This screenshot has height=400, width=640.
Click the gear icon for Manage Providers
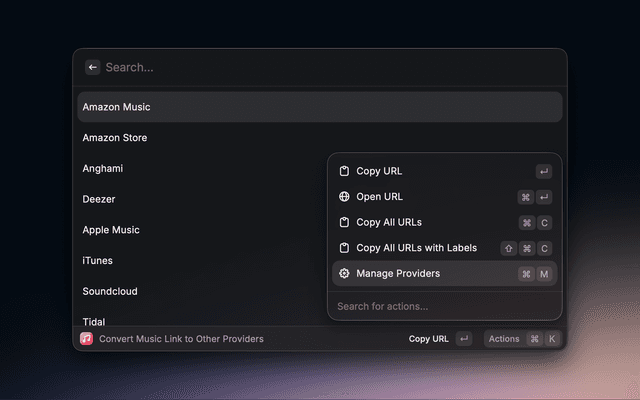coord(344,273)
